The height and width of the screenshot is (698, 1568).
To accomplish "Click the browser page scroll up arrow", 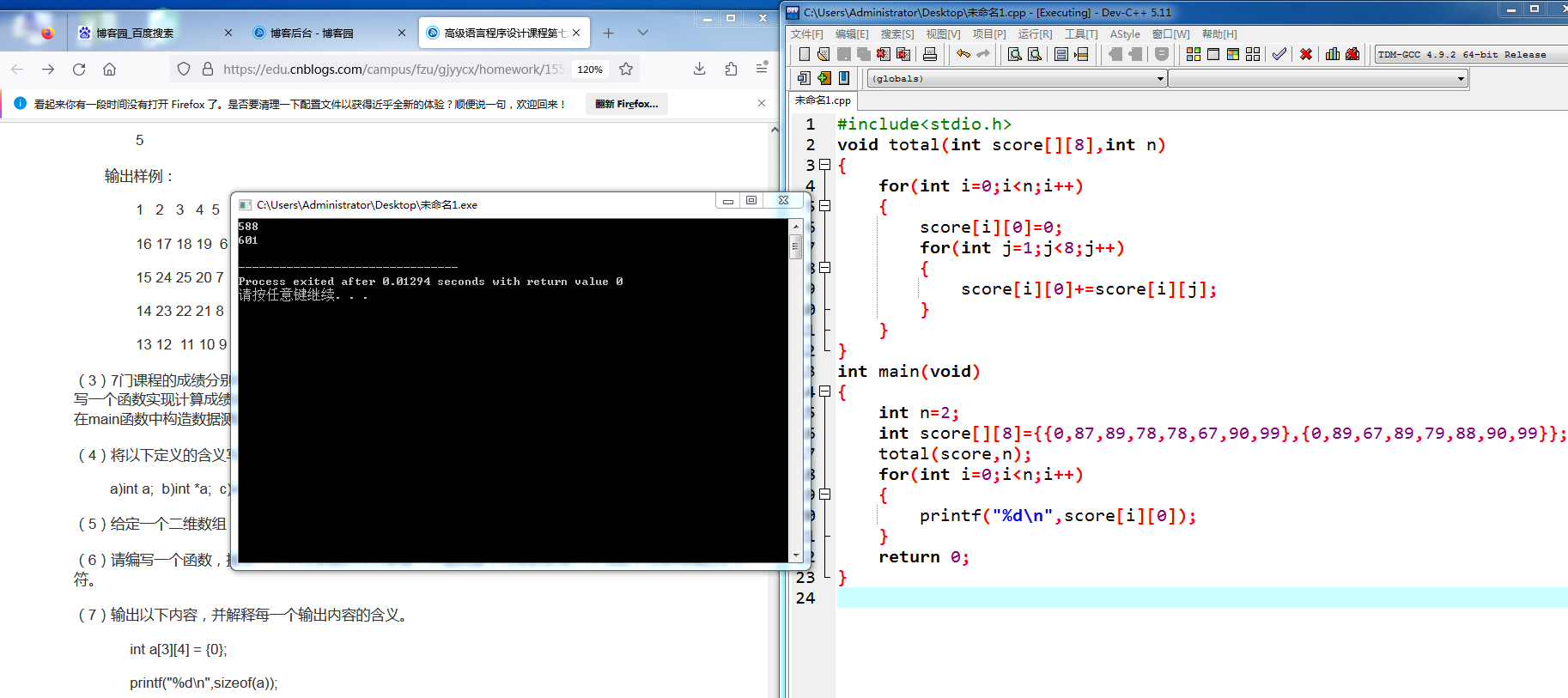I will [x=775, y=130].
